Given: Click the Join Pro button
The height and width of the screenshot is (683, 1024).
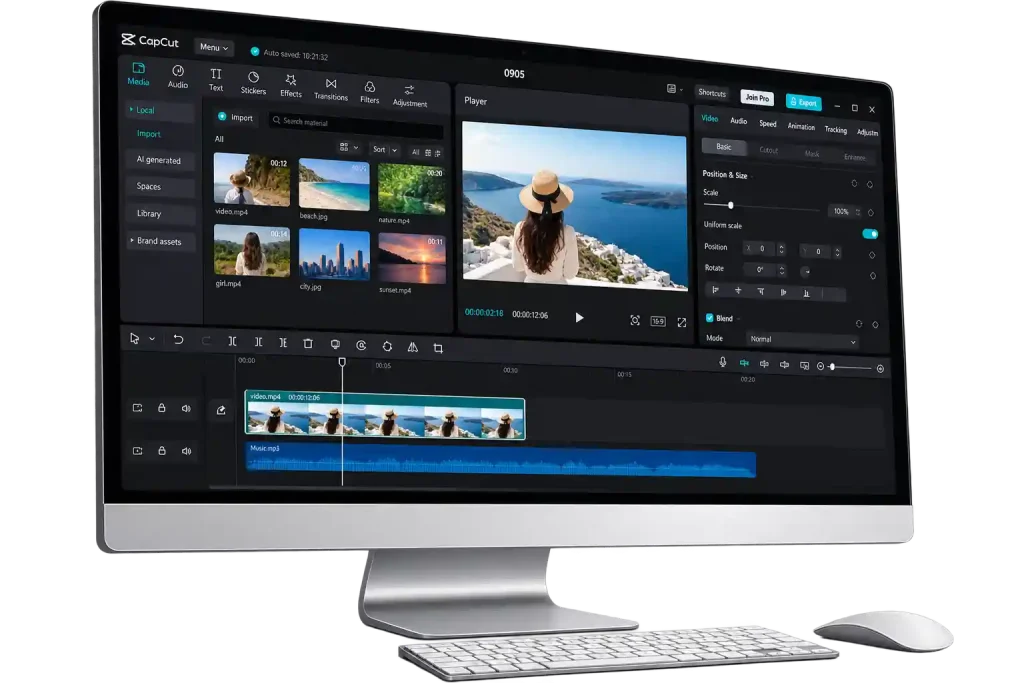Looking at the screenshot, I should coord(757,98).
